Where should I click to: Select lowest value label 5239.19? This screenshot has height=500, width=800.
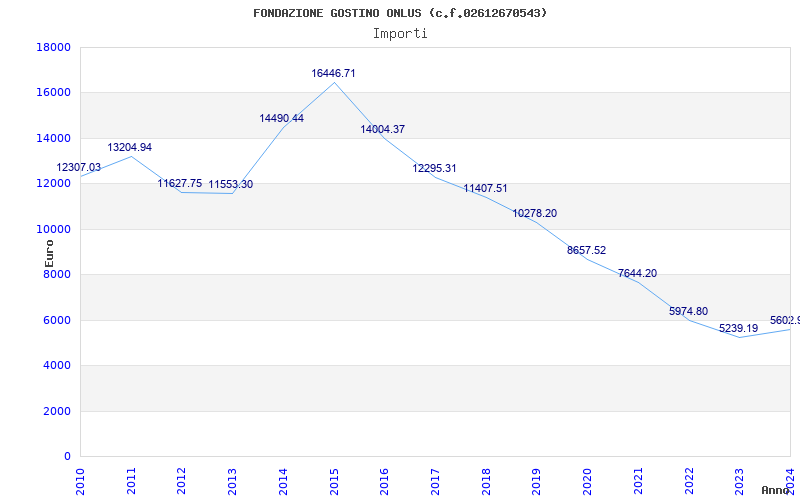point(739,329)
